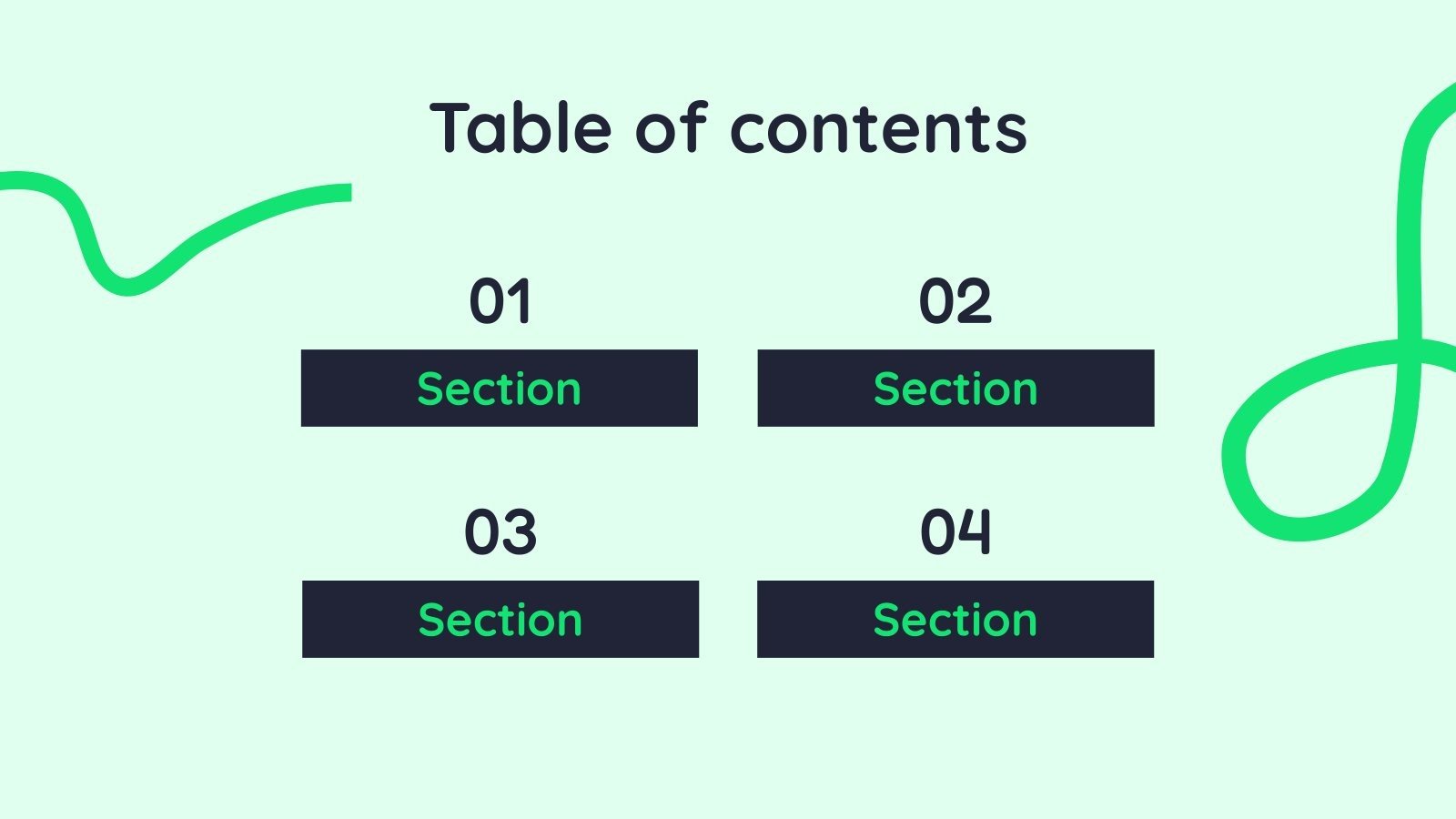This screenshot has height=819, width=1456.
Task: Open the Section box under 03
Action: pyautogui.click(x=500, y=619)
